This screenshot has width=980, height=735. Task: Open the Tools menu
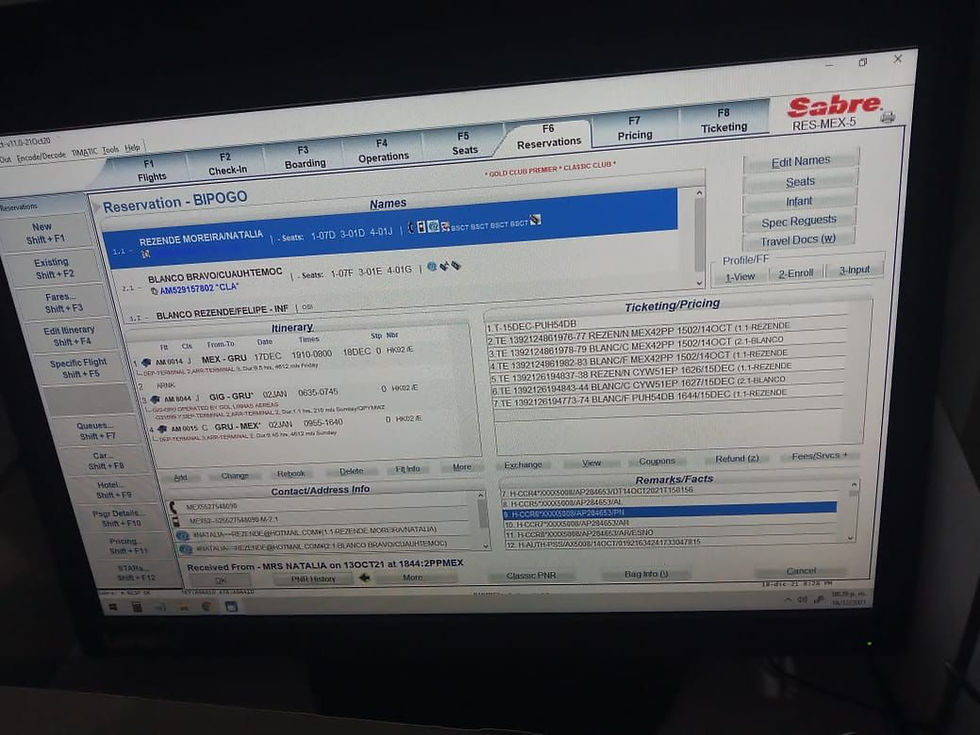(x=111, y=150)
